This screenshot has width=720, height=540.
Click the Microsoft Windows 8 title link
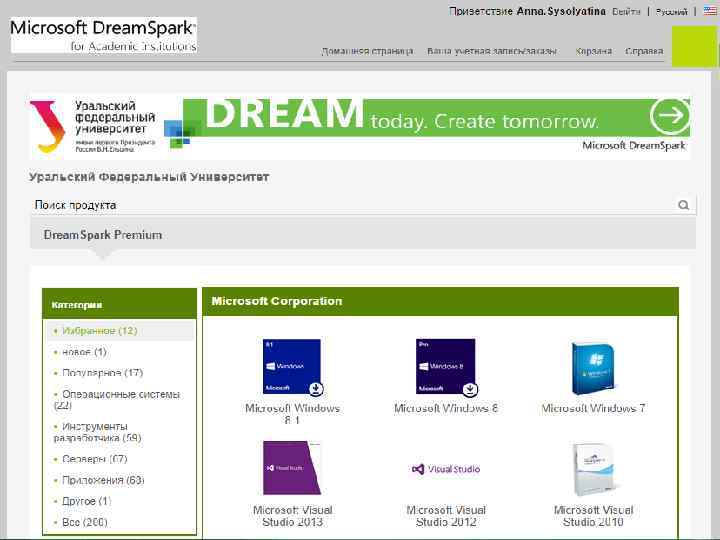coord(446,408)
